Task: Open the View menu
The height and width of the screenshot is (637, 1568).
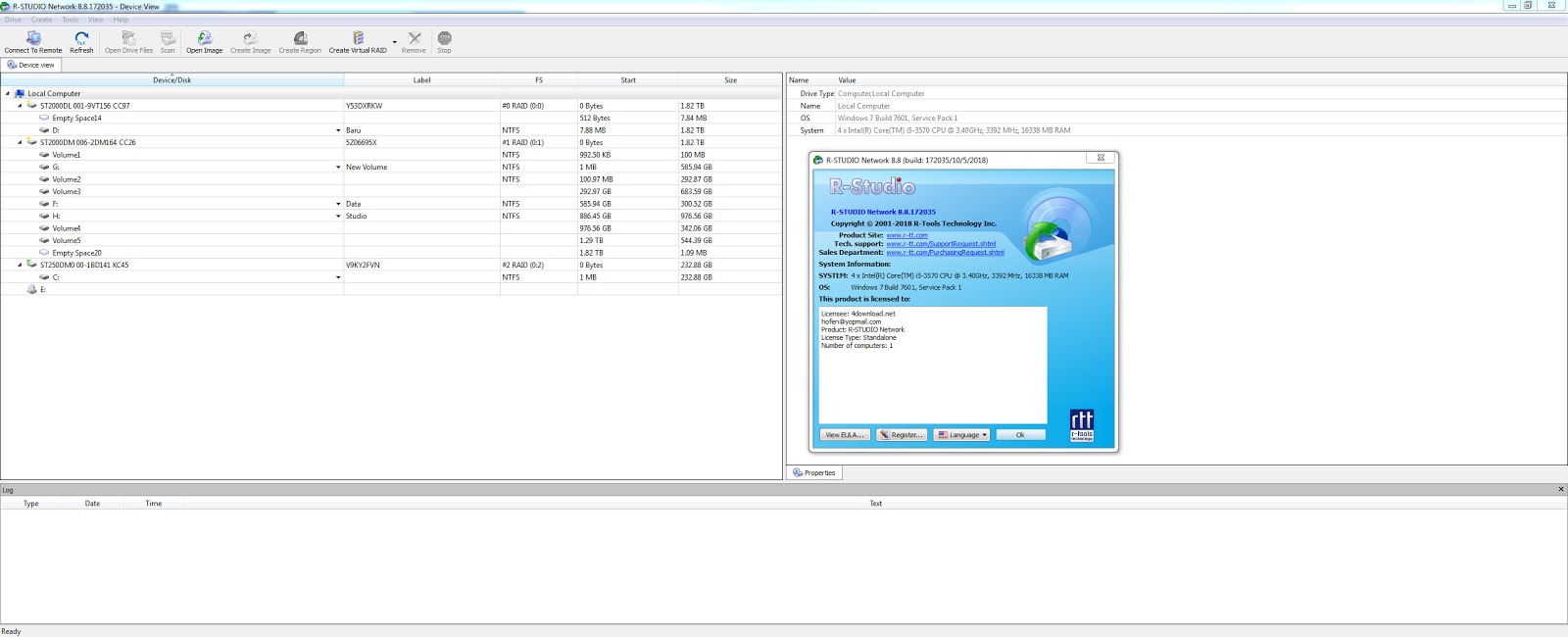Action: [x=96, y=20]
